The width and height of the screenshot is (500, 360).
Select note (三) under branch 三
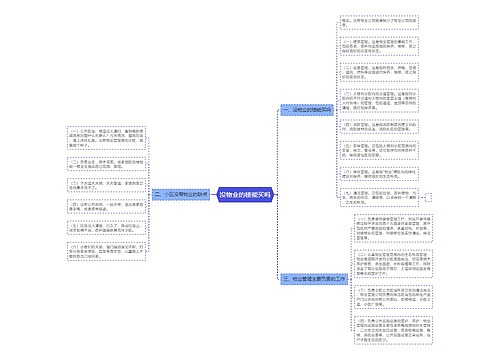(393, 297)
